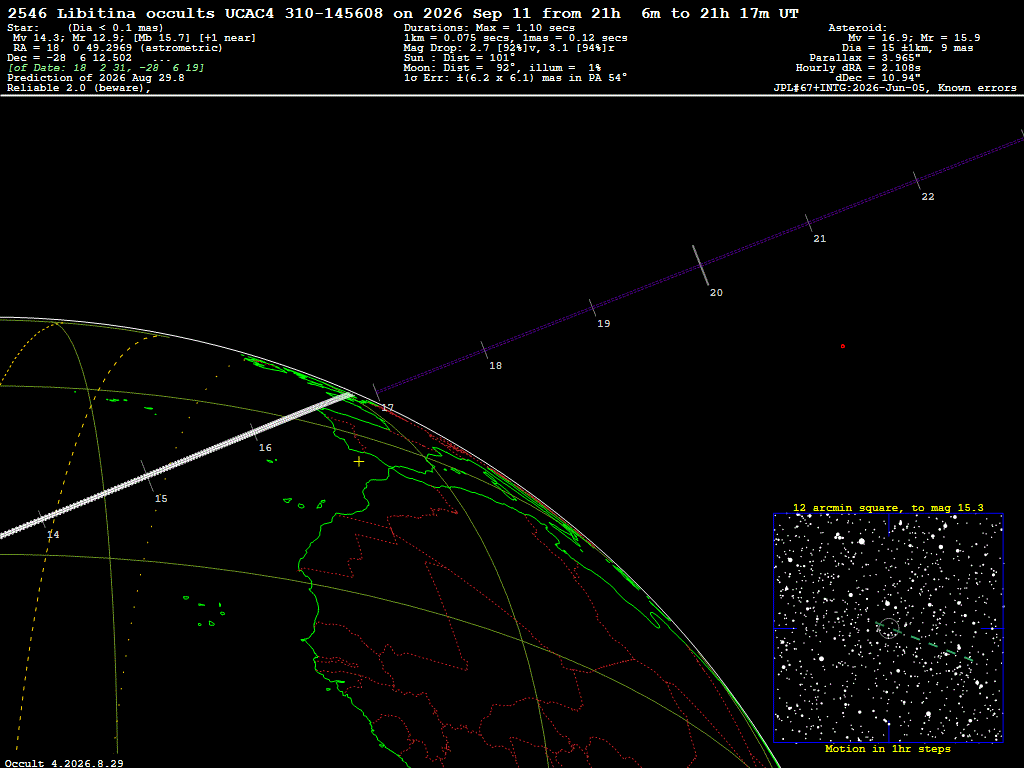The height and width of the screenshot is (768, 1024).
Task: Click the circled target star in the chart
Action: 888,628
